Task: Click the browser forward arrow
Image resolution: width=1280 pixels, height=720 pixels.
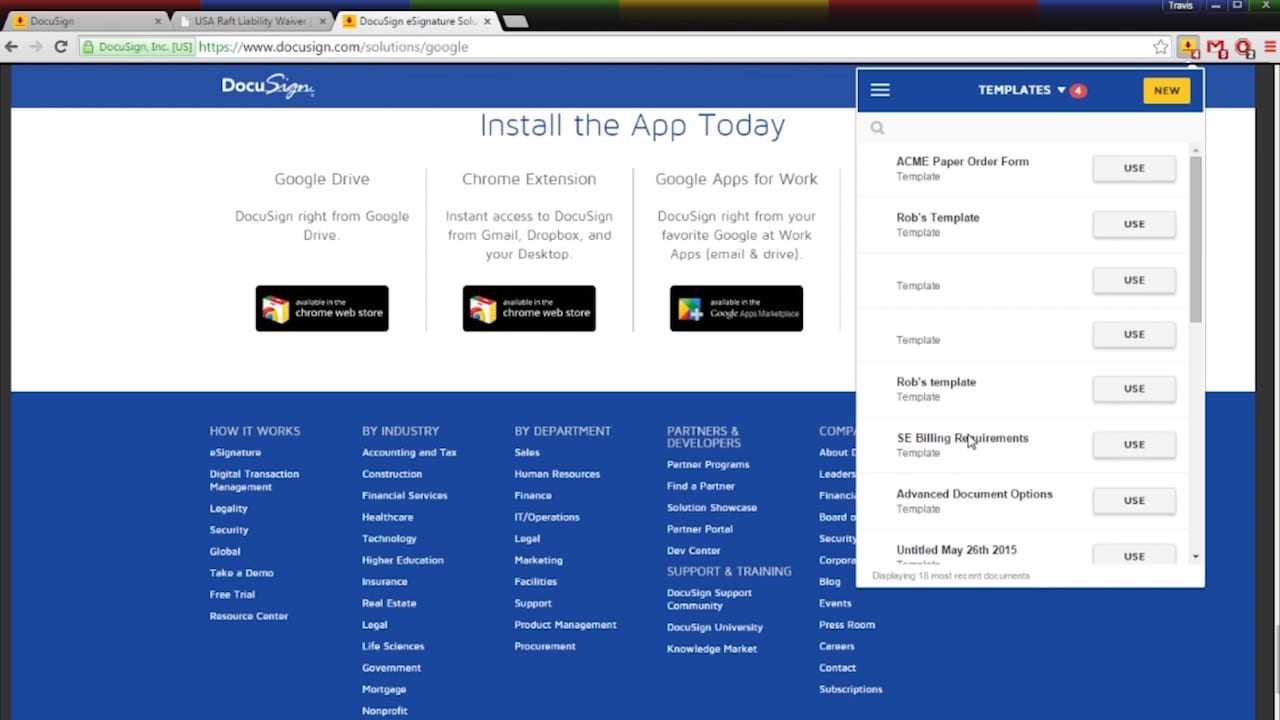Action: click(36, 47)
